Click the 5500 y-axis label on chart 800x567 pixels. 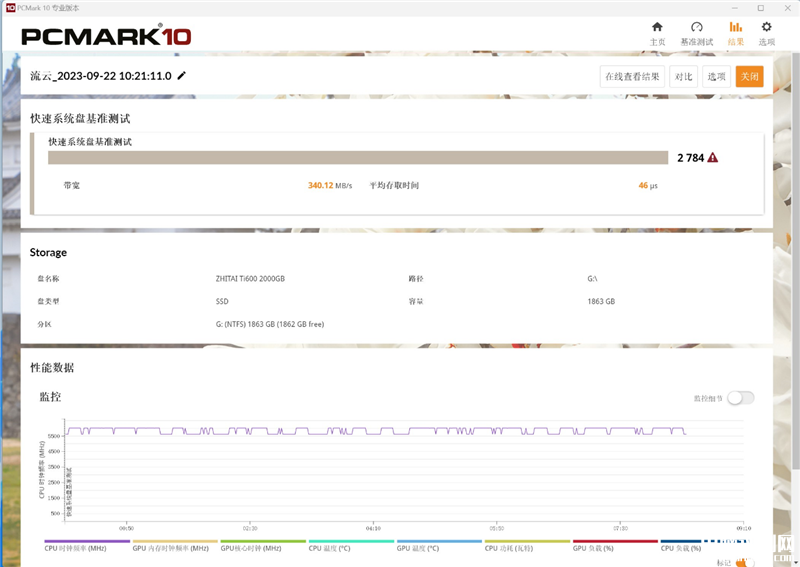click(x=54, y=436)
